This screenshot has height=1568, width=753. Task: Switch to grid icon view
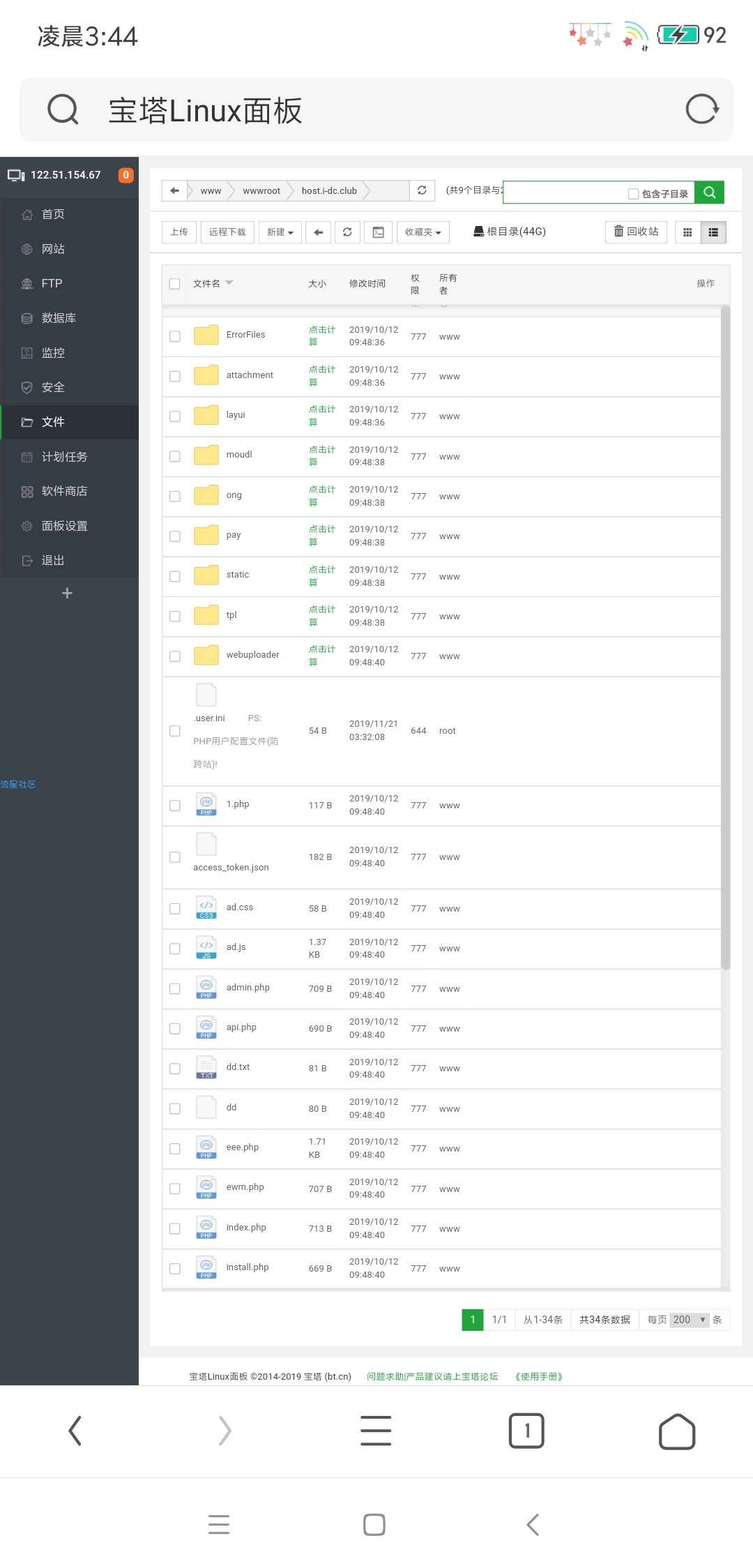[x=687, y=232]
